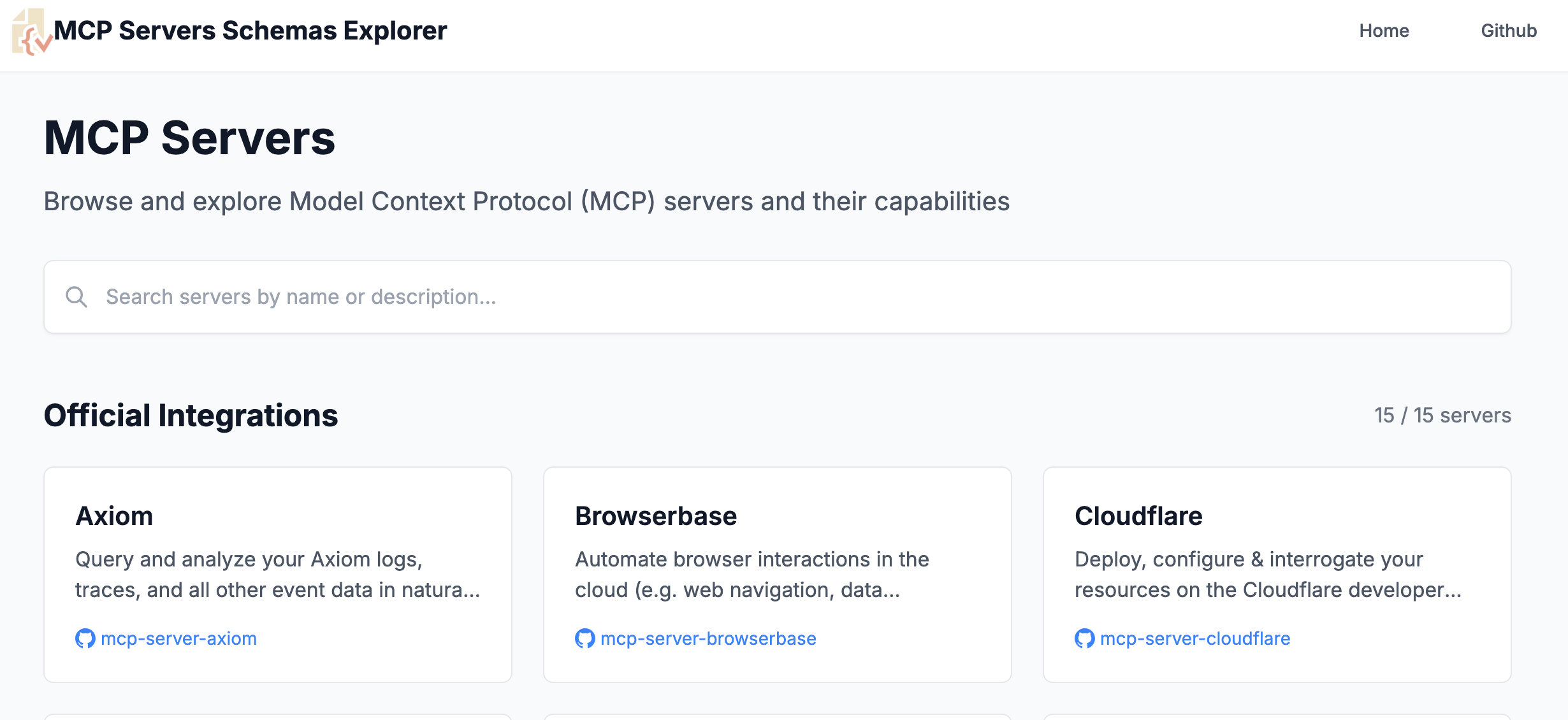Screen dimensions: 1568x720
Task: Click the GitHub icon beside mcp-server-cloudflare
Action: [x=1085, y=638]
